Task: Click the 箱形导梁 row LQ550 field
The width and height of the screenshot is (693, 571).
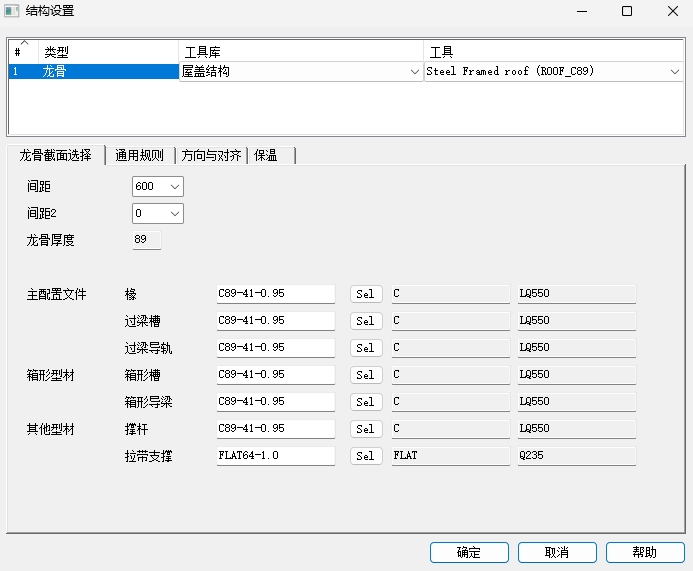Action: 577,402
